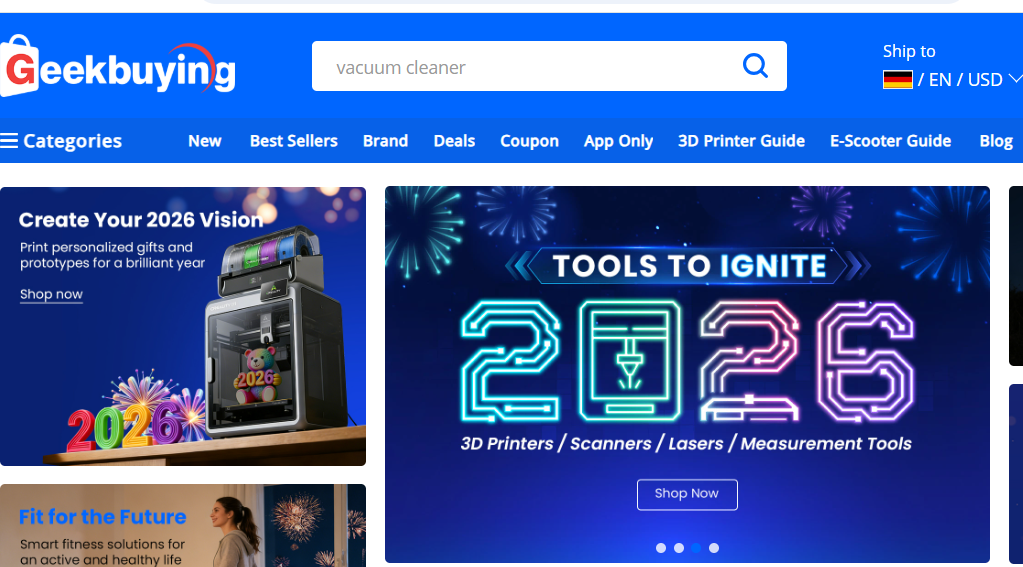Viewport: 1023px width, 567px height.
Task: Open the 3D Printer Guide tab
Action: coord(741,141)
